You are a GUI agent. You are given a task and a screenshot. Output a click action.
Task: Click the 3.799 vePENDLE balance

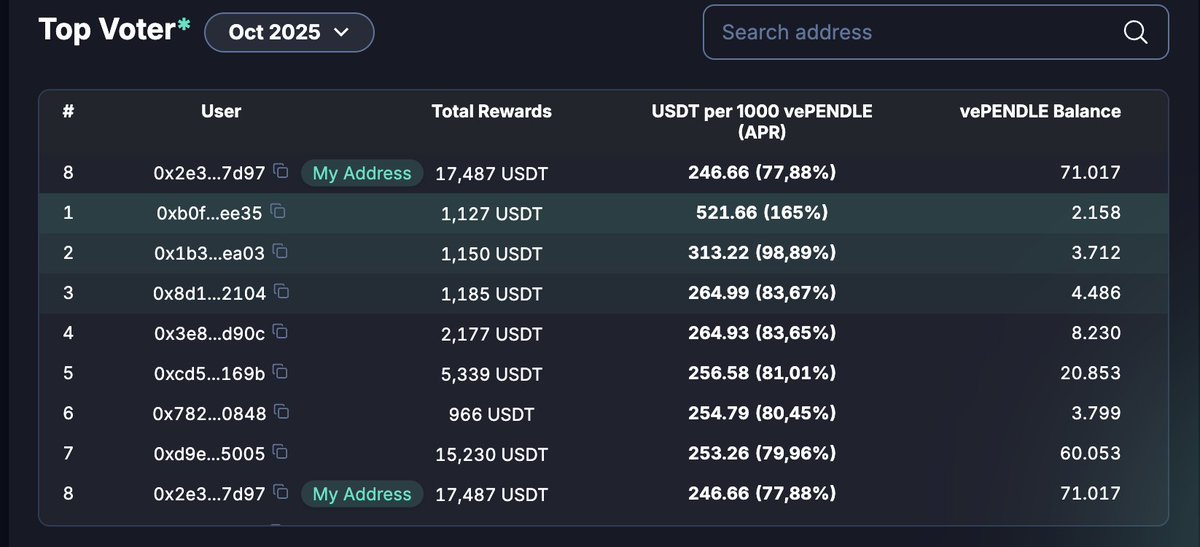(x=1096, y=413)
